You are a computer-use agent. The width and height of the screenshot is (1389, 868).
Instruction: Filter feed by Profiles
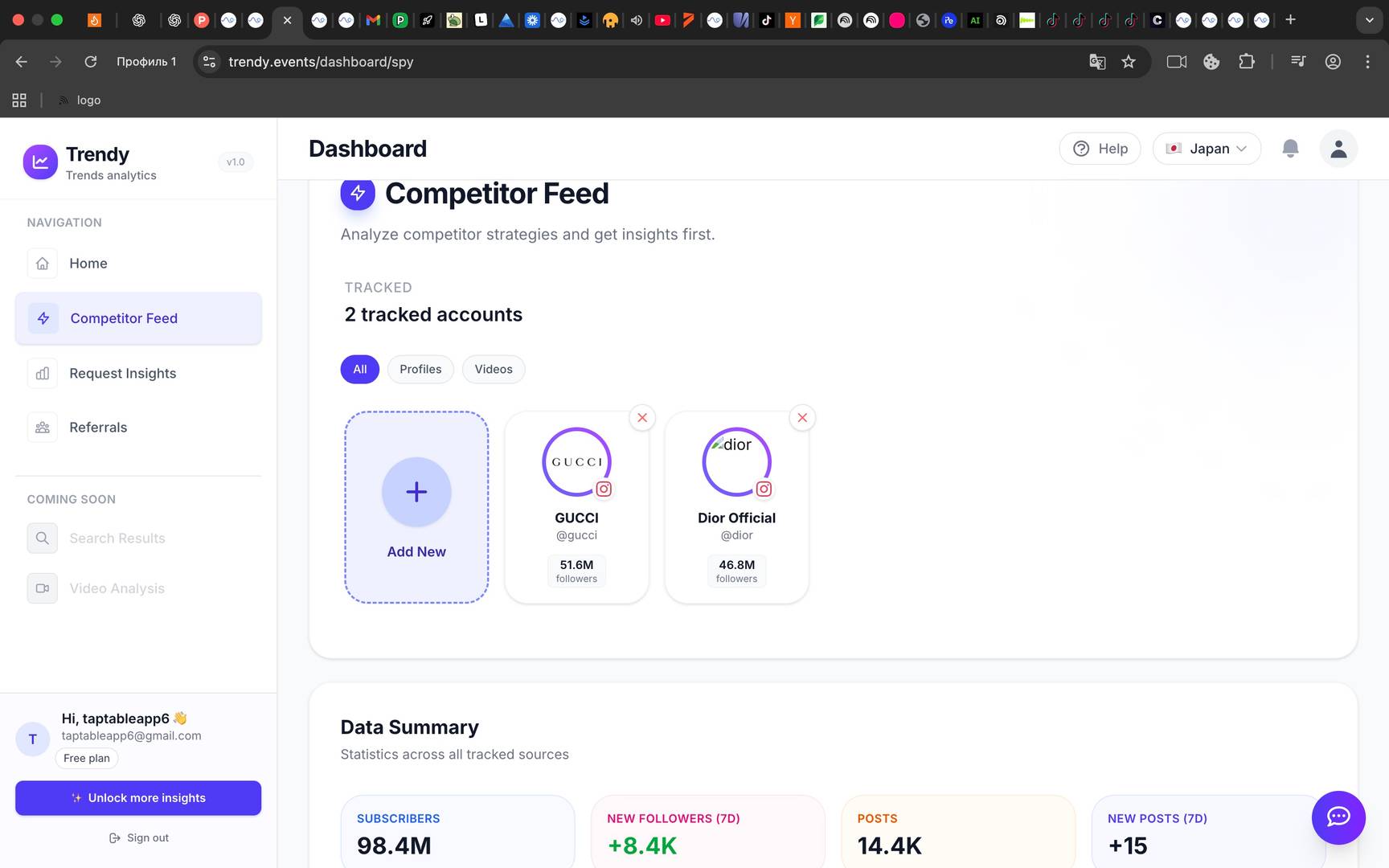[x=420, y=369]
